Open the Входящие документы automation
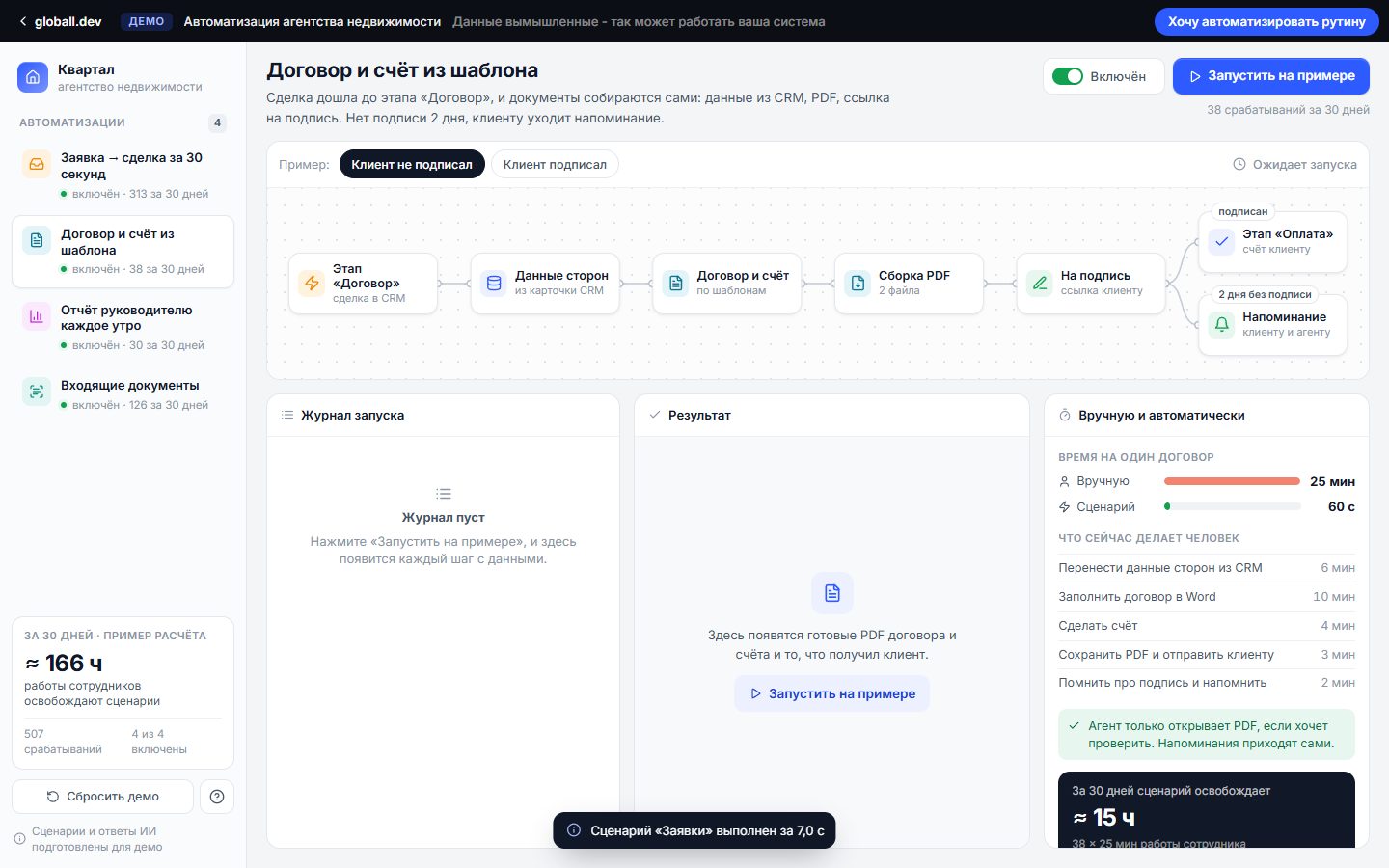 123,394
